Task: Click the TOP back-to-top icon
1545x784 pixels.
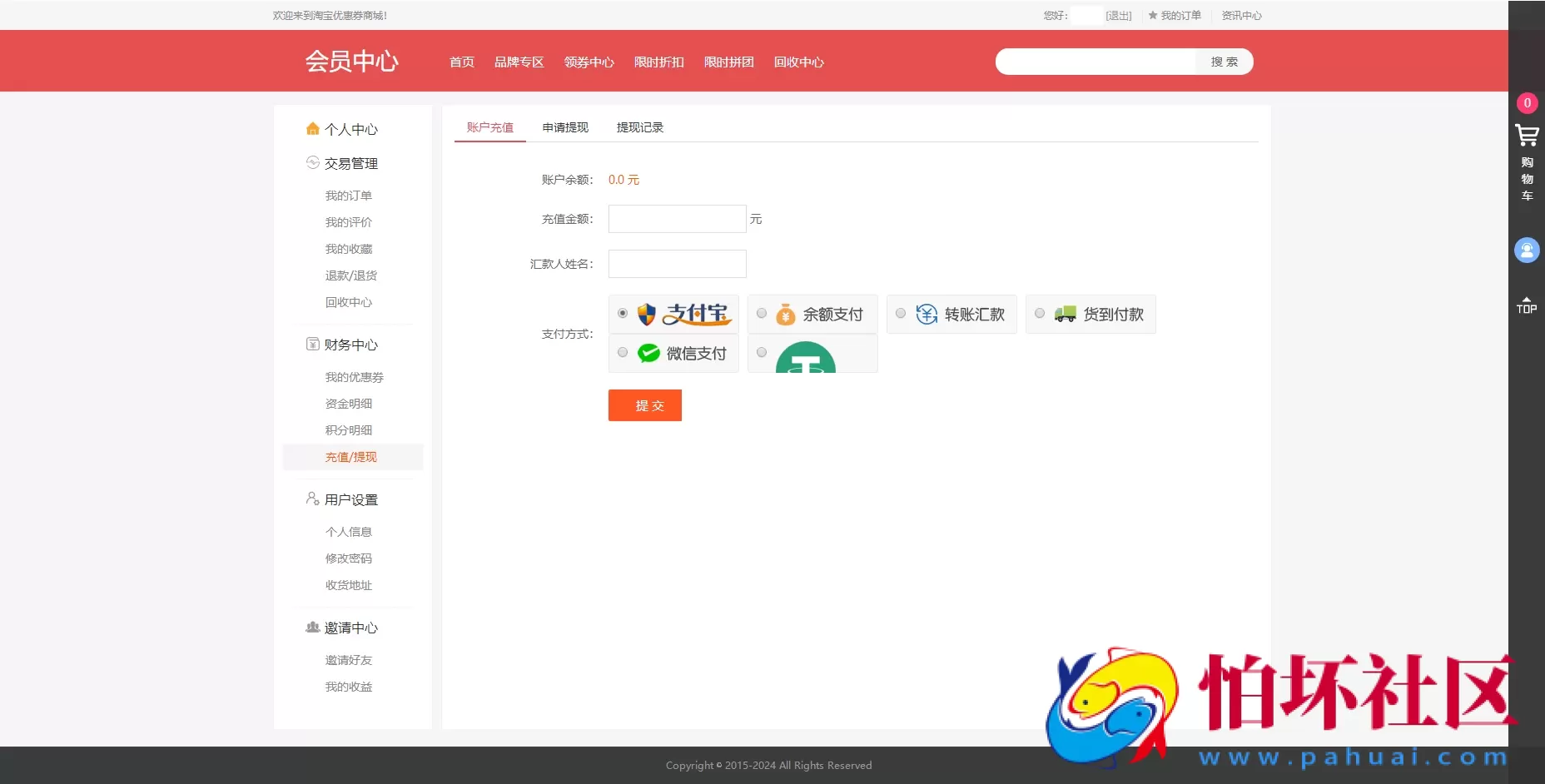Action: click(x=1527, y=305)
